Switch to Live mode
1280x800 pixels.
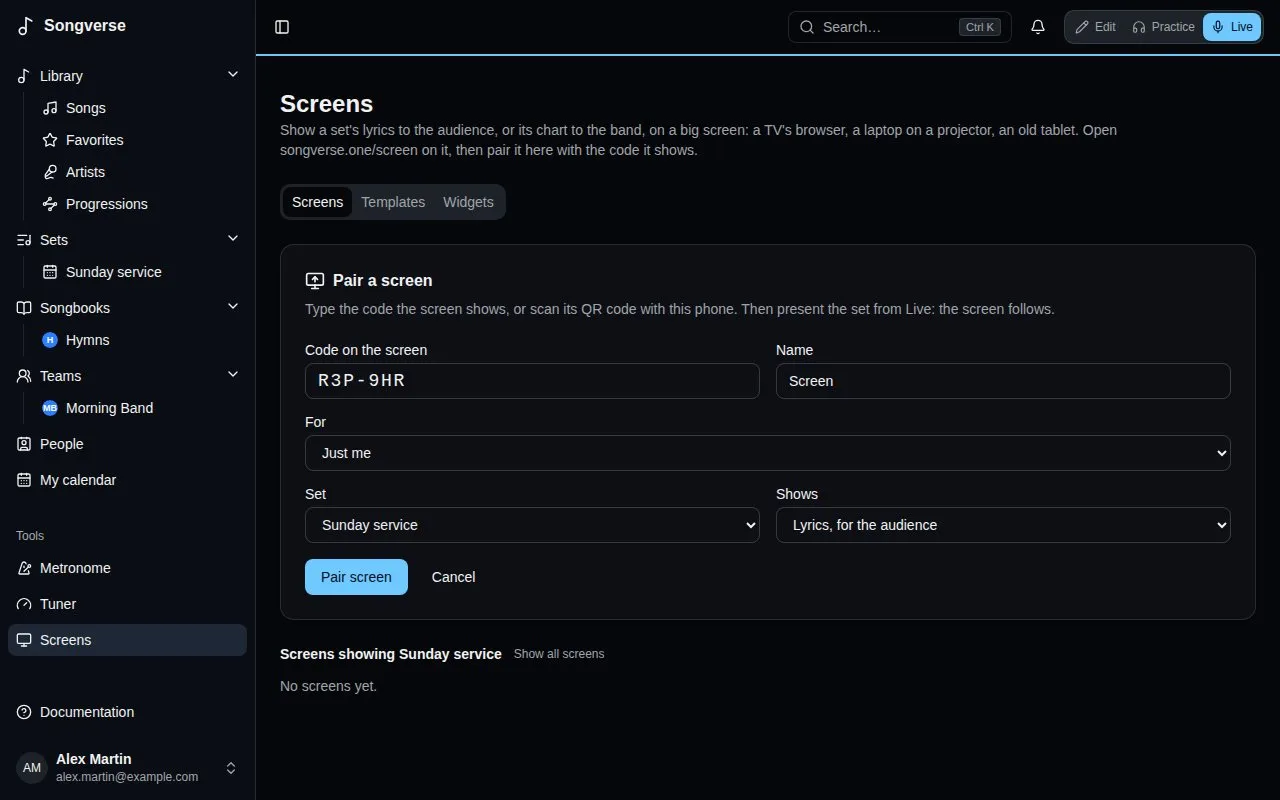pos(1232,27)
